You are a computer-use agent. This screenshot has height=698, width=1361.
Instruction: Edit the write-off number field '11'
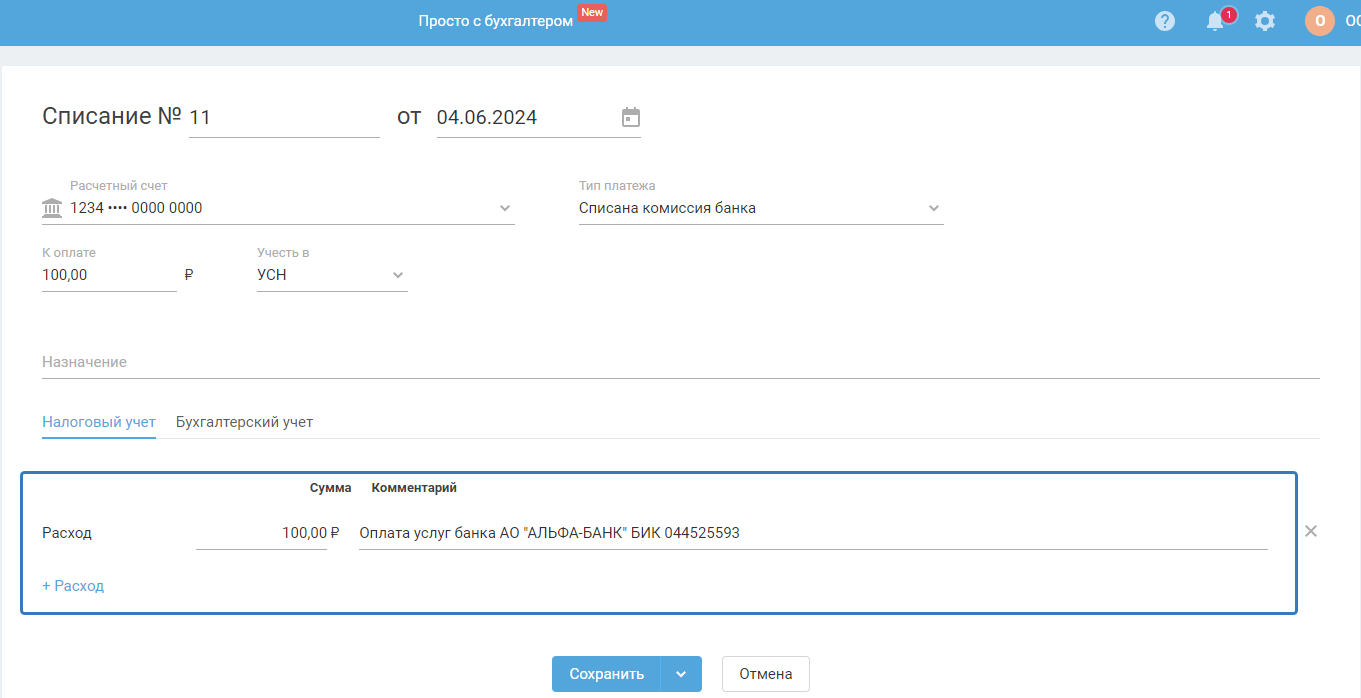click(x=284, y=118)
